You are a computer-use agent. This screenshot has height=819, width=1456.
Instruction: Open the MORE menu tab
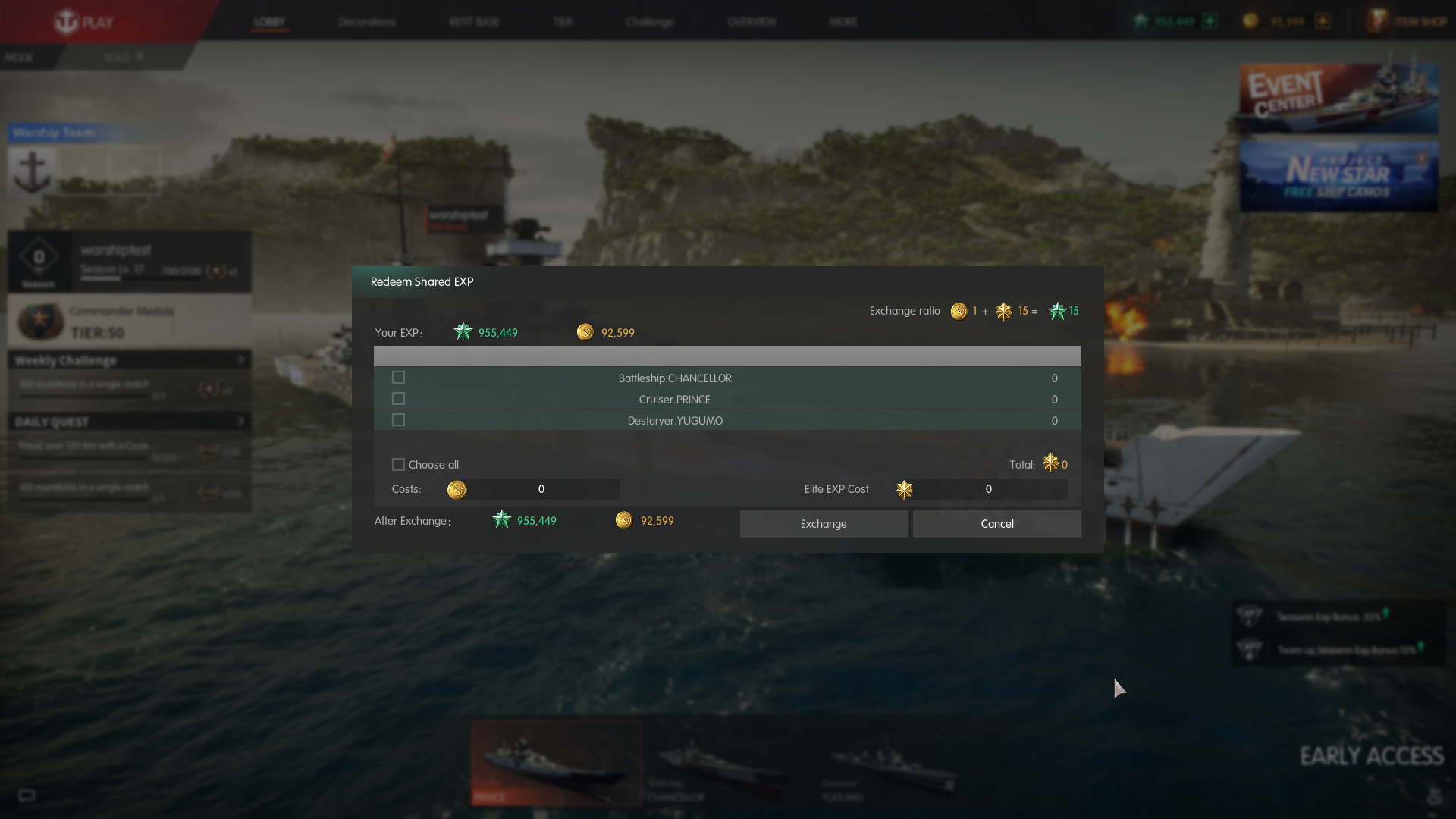(843, 22)
